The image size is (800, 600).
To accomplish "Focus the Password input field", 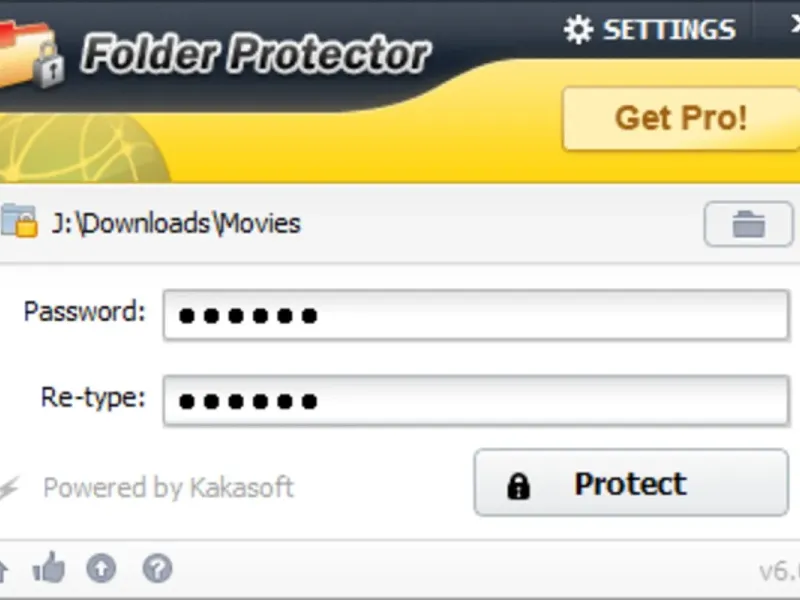I will [476, 316].
